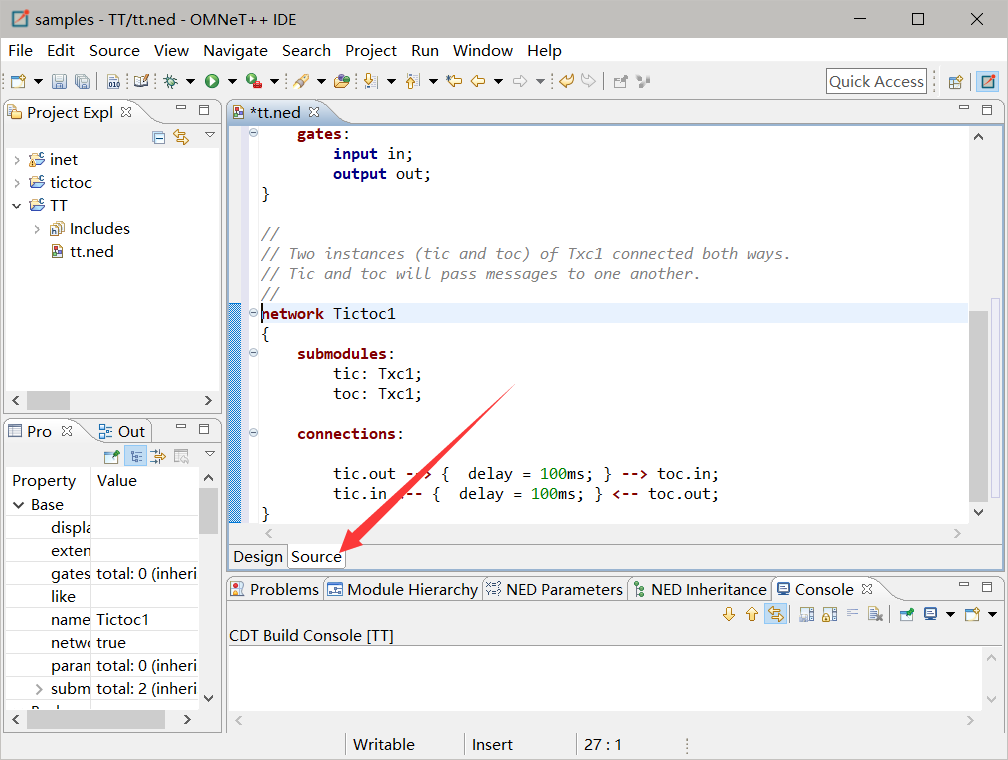Click Show Next Error arrow in Console
1008x760 pixels.
729,615
